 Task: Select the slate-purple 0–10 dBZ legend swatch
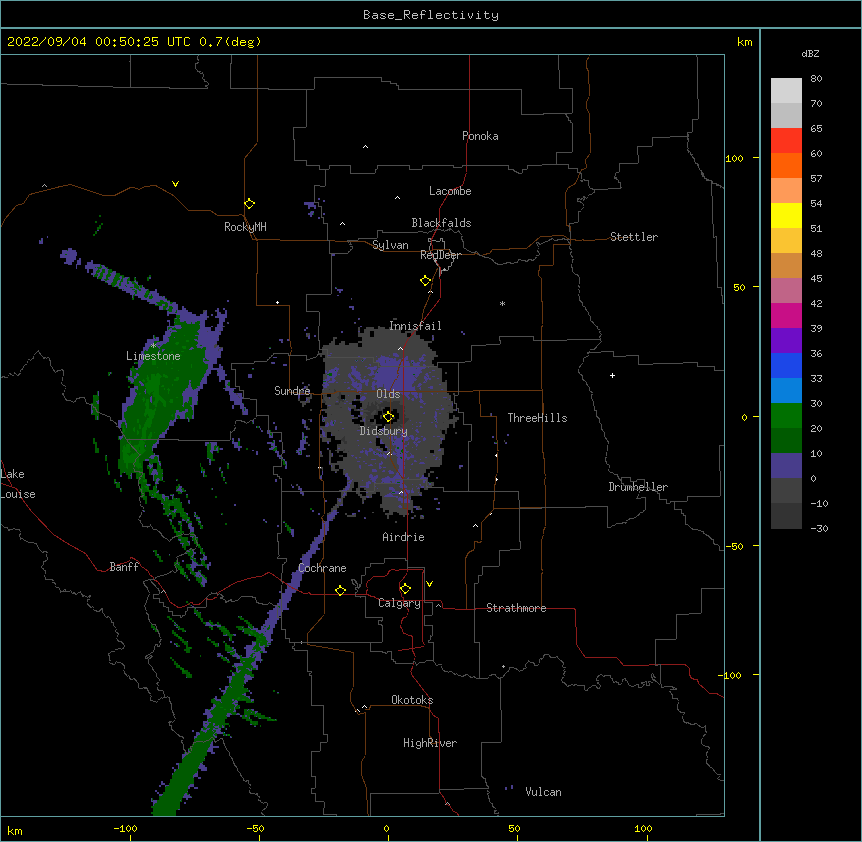[786, 466]
